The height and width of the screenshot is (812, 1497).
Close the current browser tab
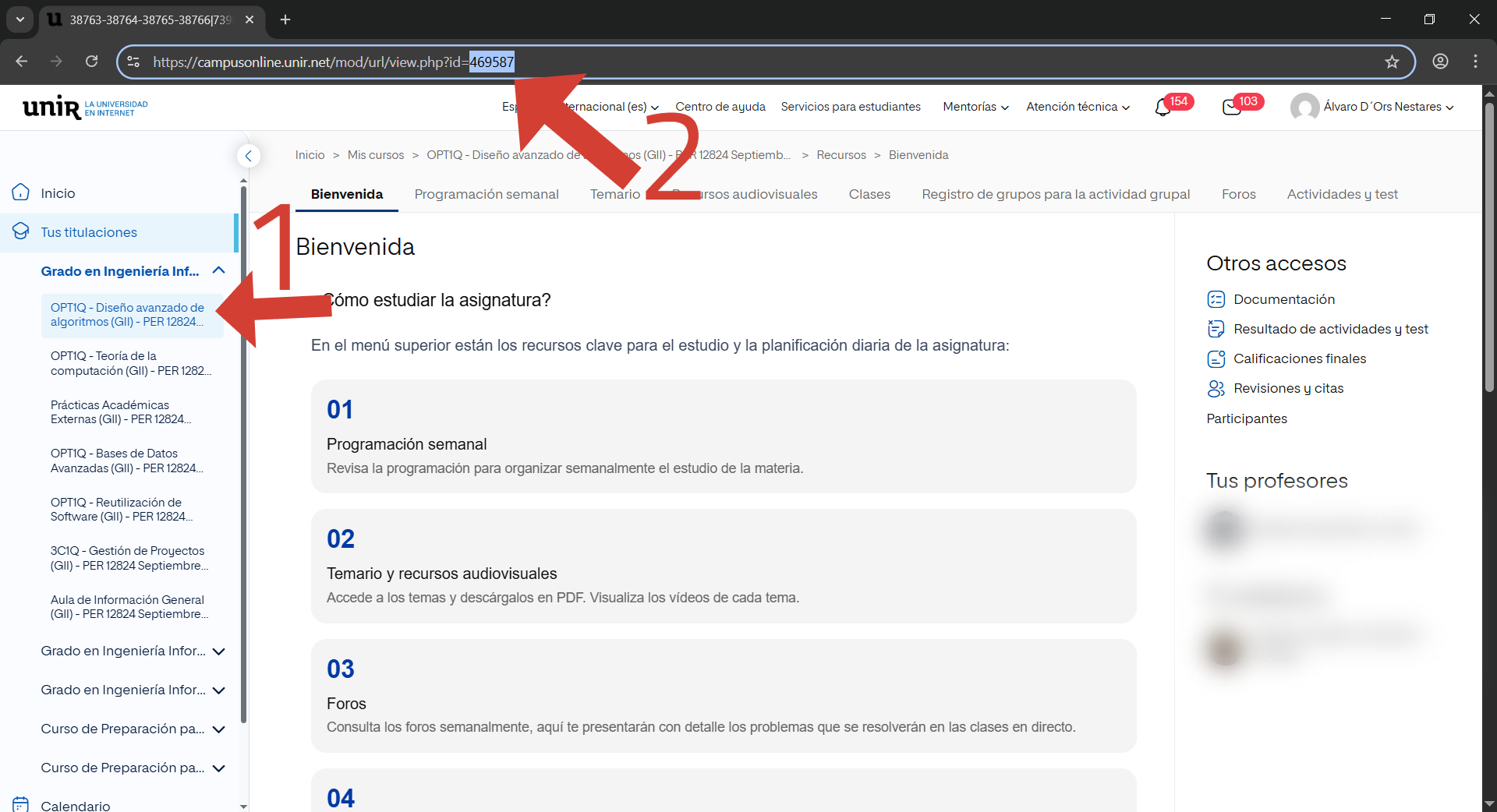tap(249, 19)
